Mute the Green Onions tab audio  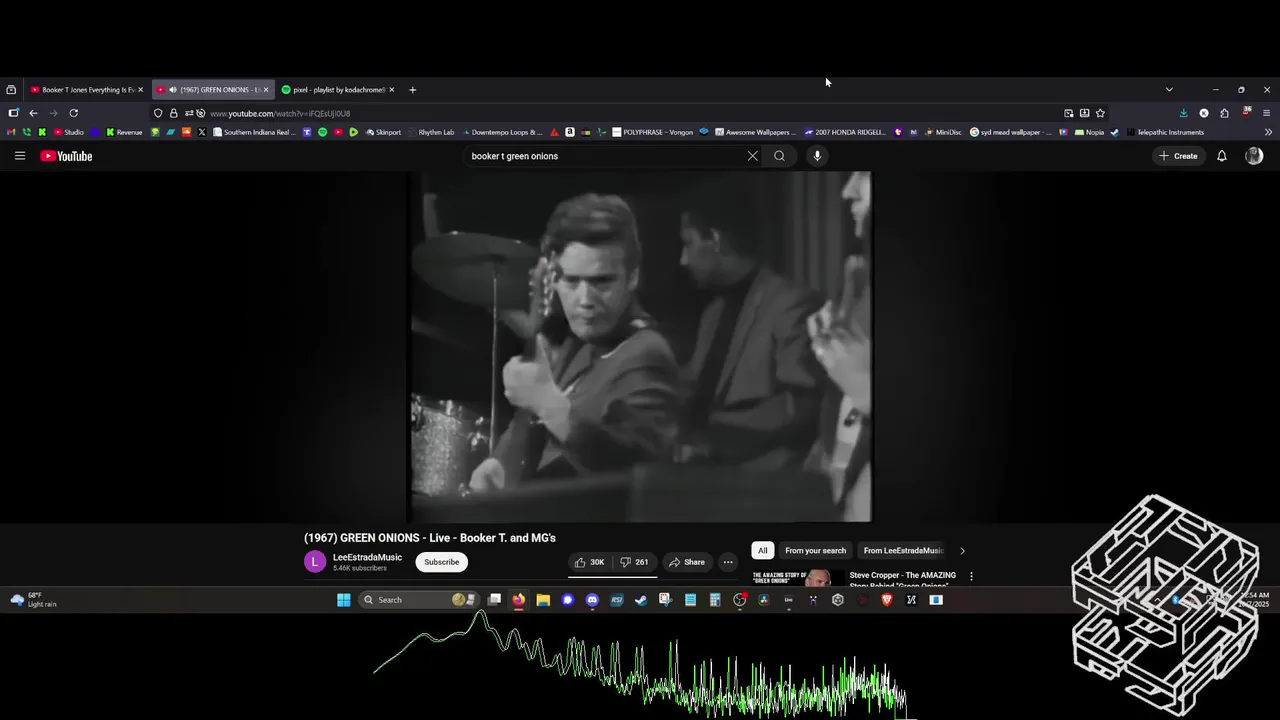click(172, 90)
